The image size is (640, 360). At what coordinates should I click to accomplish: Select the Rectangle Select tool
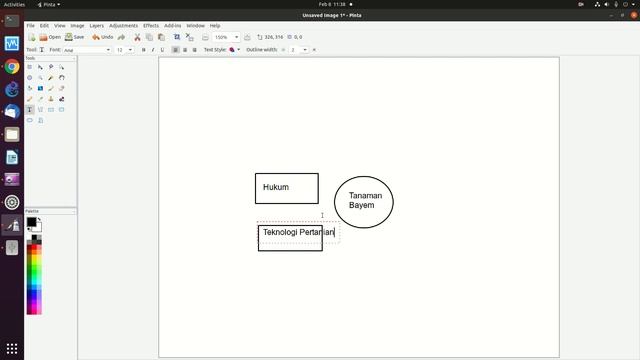29,67
